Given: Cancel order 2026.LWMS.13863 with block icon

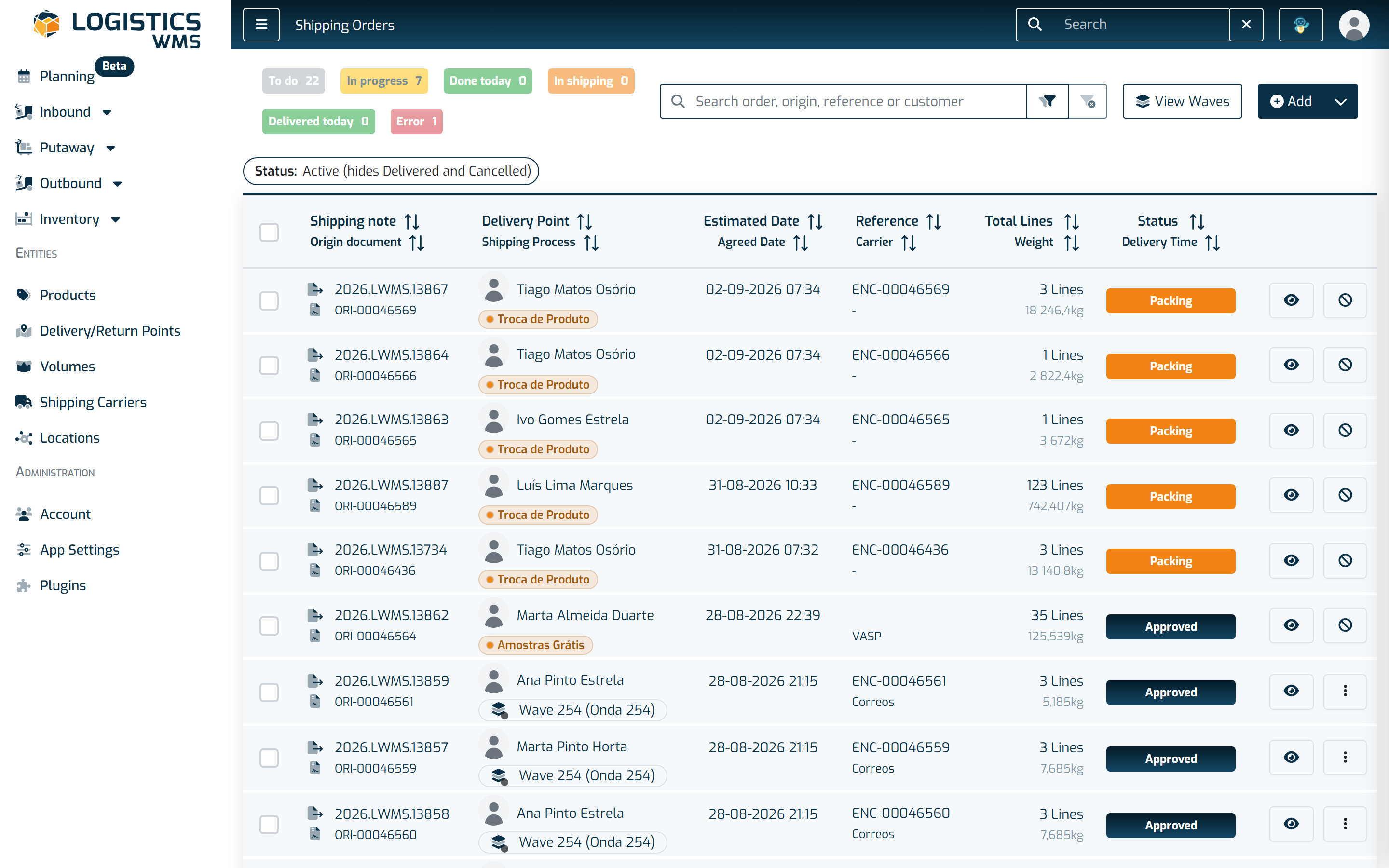Looking at the screenshot, I should click(1345, 431).
